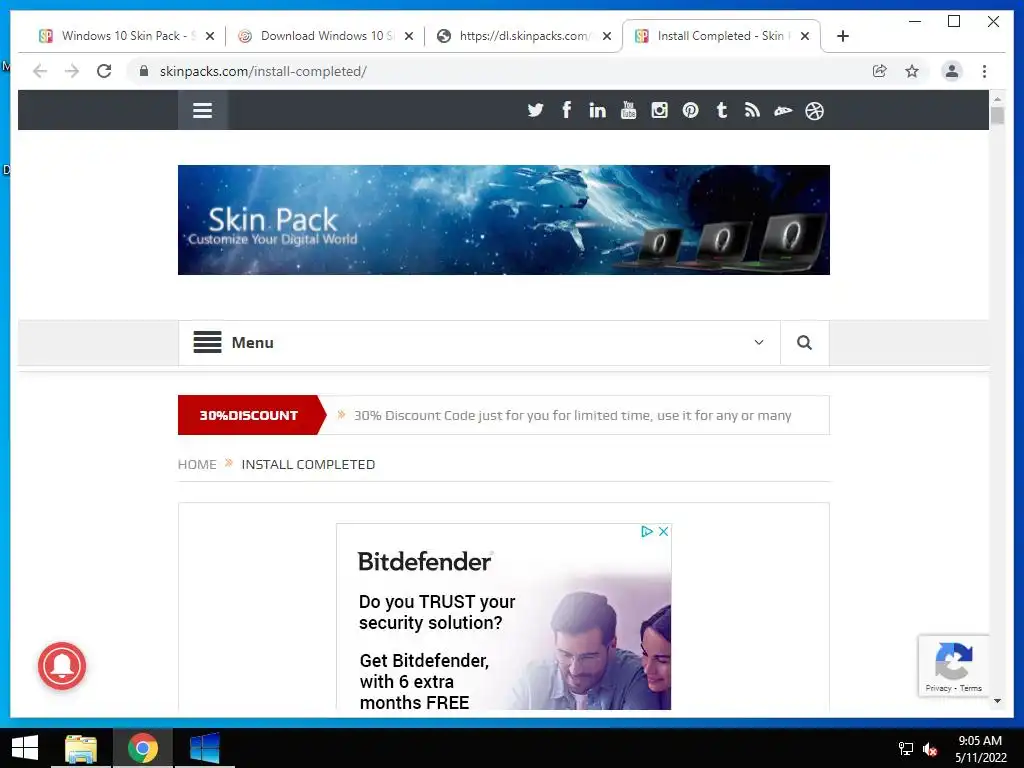Open the YouTube social icon

pos(628,110)
